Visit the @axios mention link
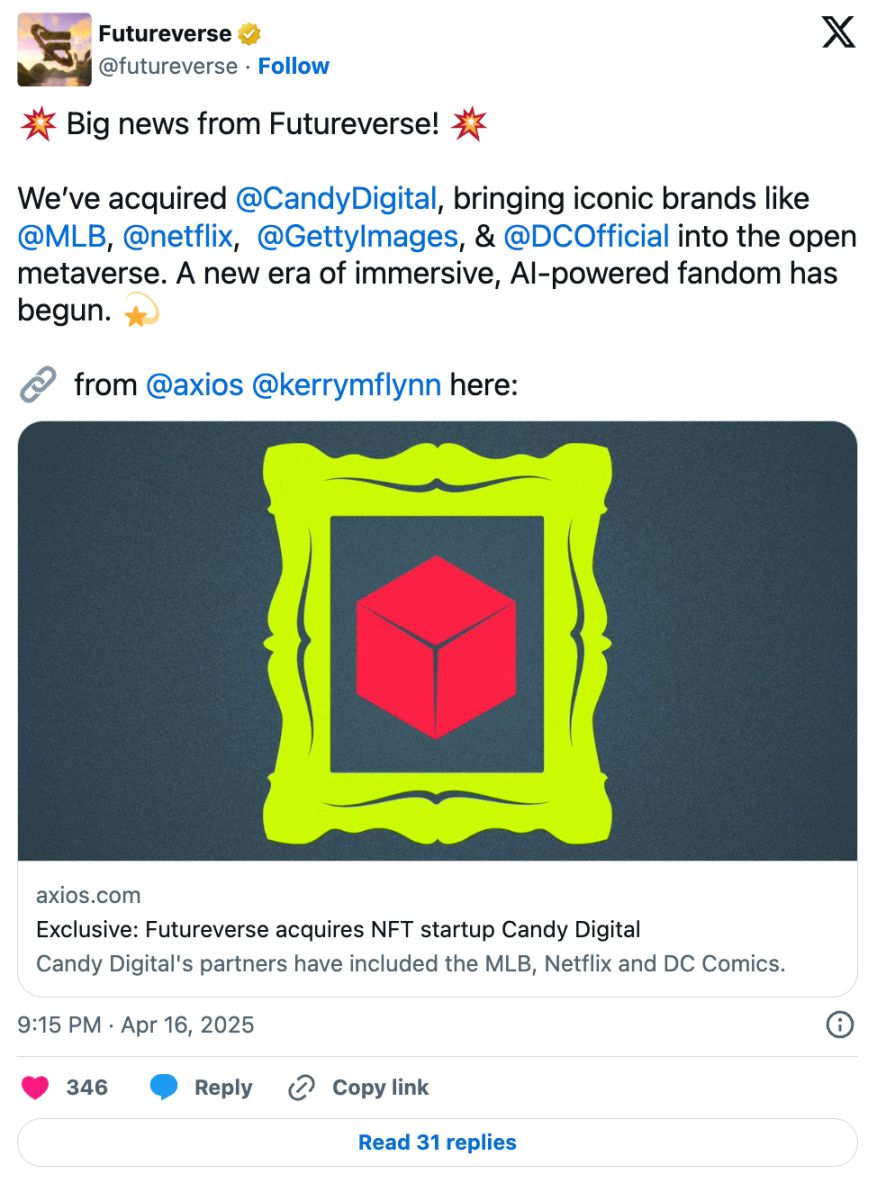 pos(194,384)
